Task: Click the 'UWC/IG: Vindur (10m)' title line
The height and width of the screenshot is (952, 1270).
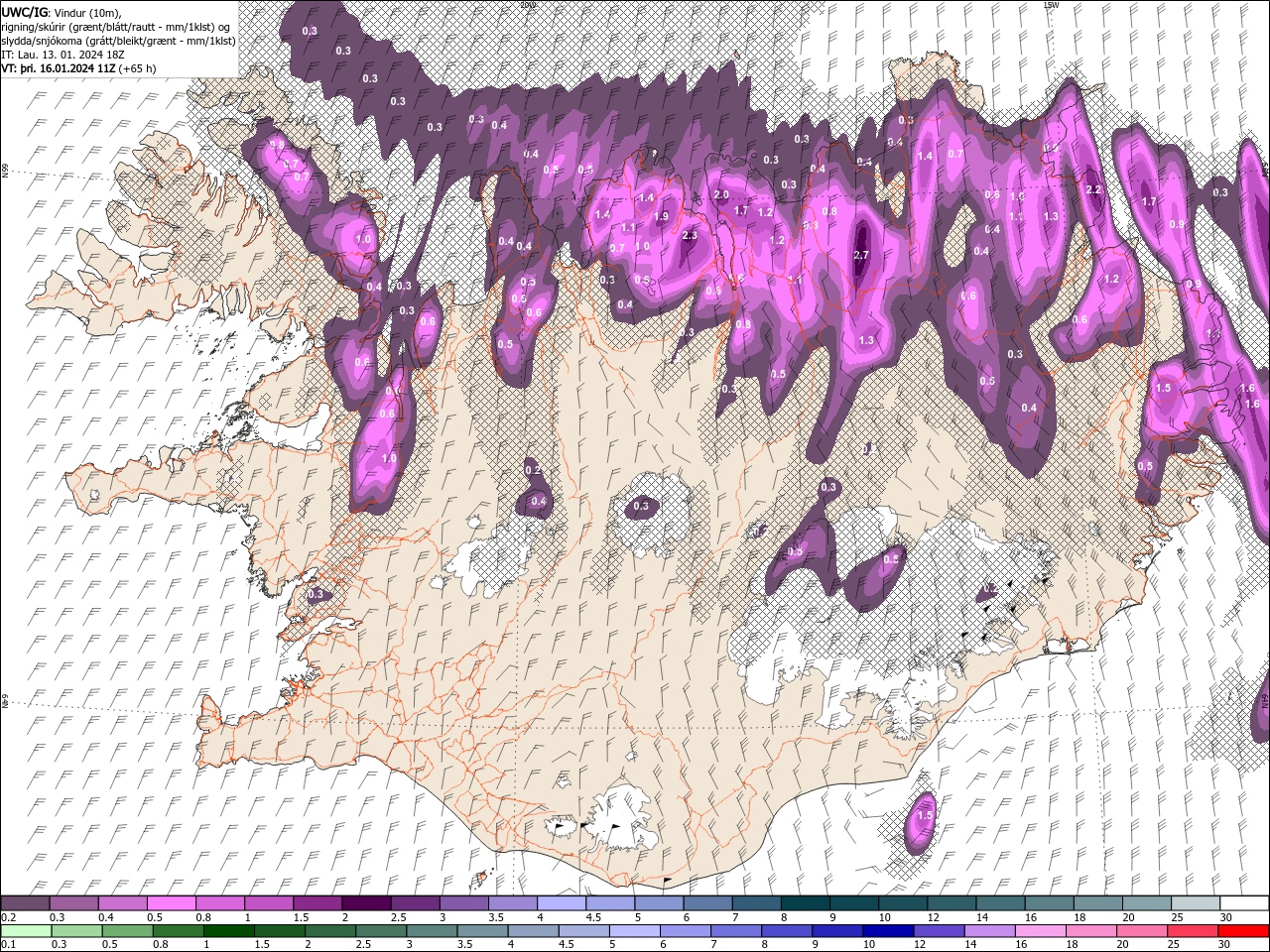Action: [61, 12]
